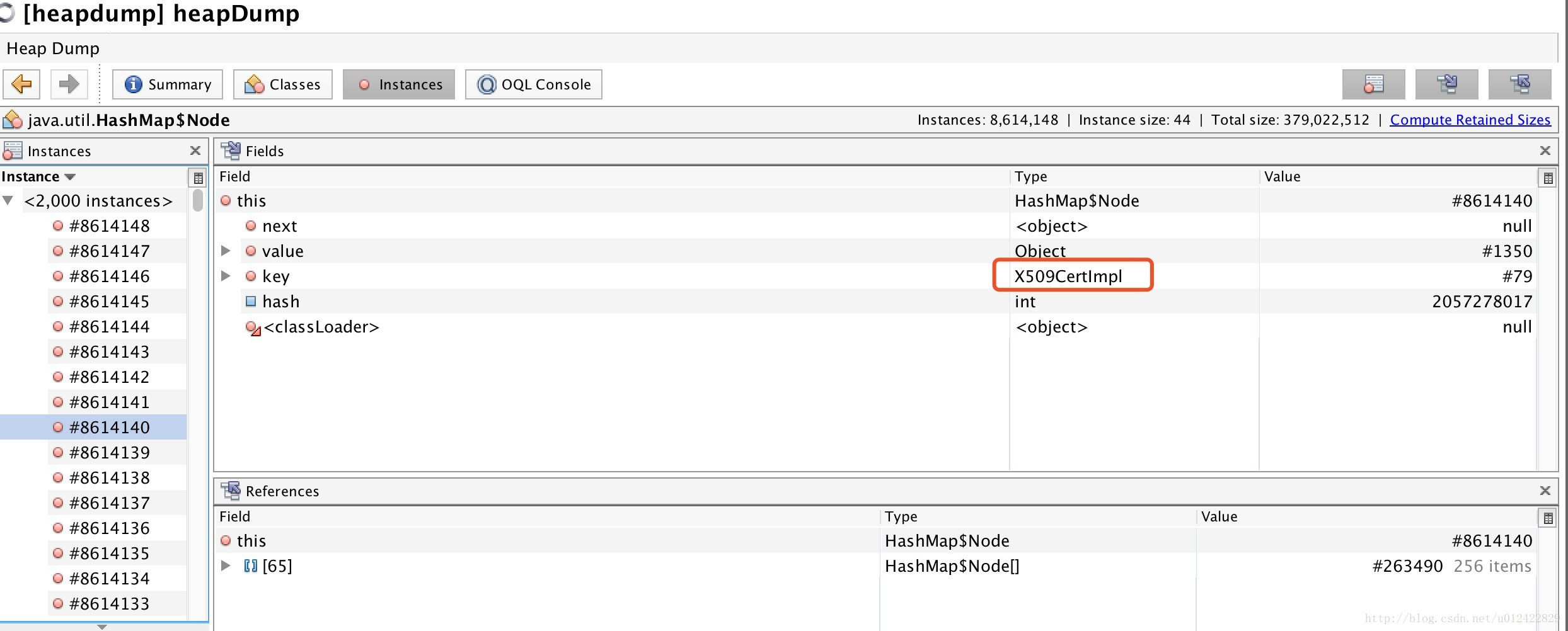Viewport: 1568px width, 631px height.
Task: Close the Fields panel
Action: 1545,151
